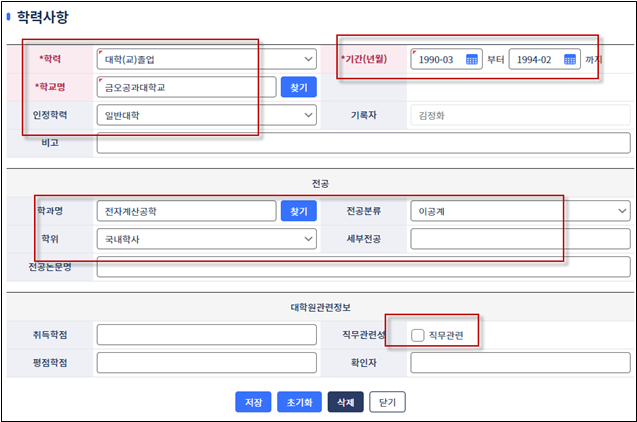Open calendar picker for end date 1994-02

point(570,59)
